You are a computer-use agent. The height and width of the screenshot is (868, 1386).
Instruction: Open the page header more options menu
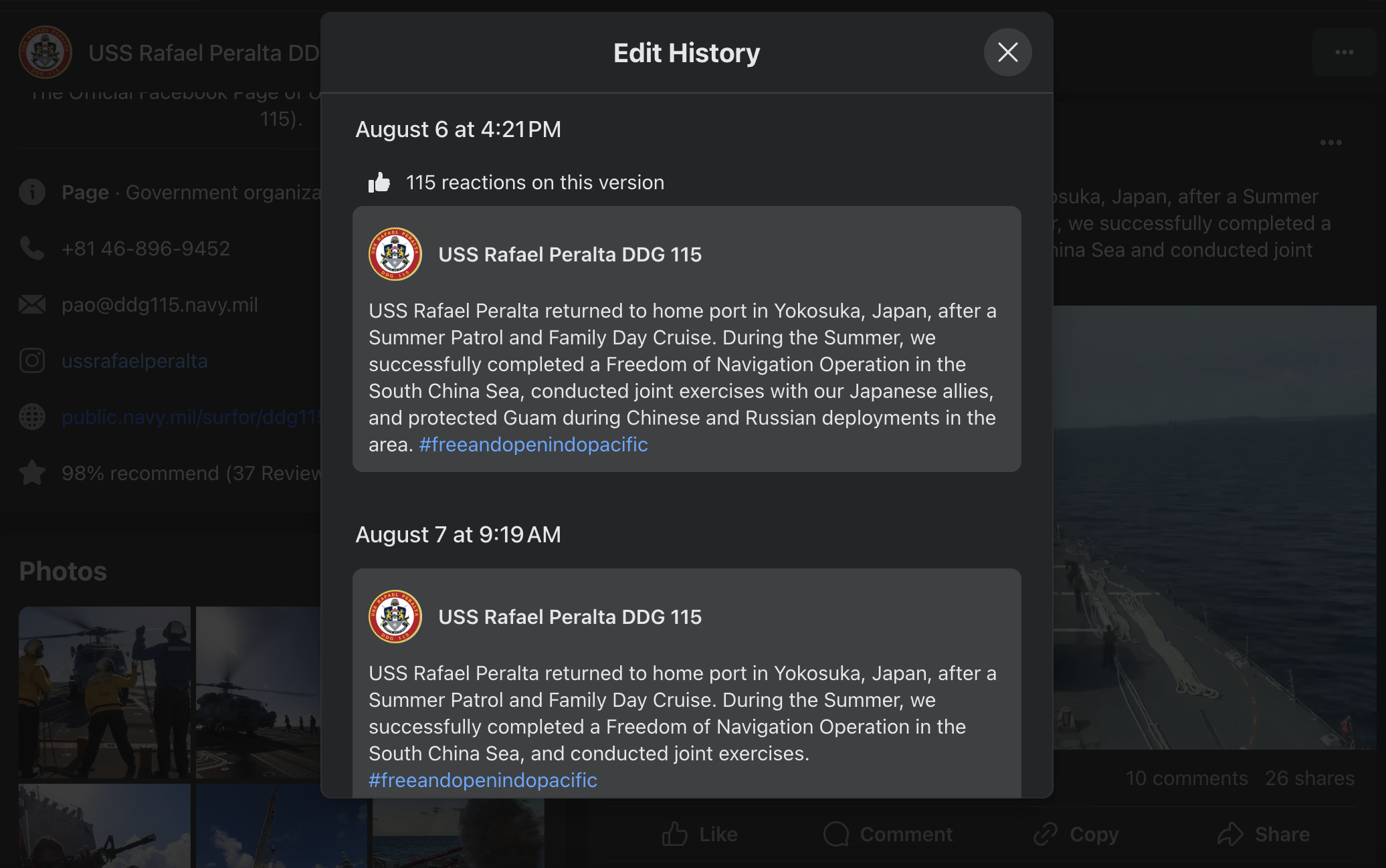(1344, 52)
